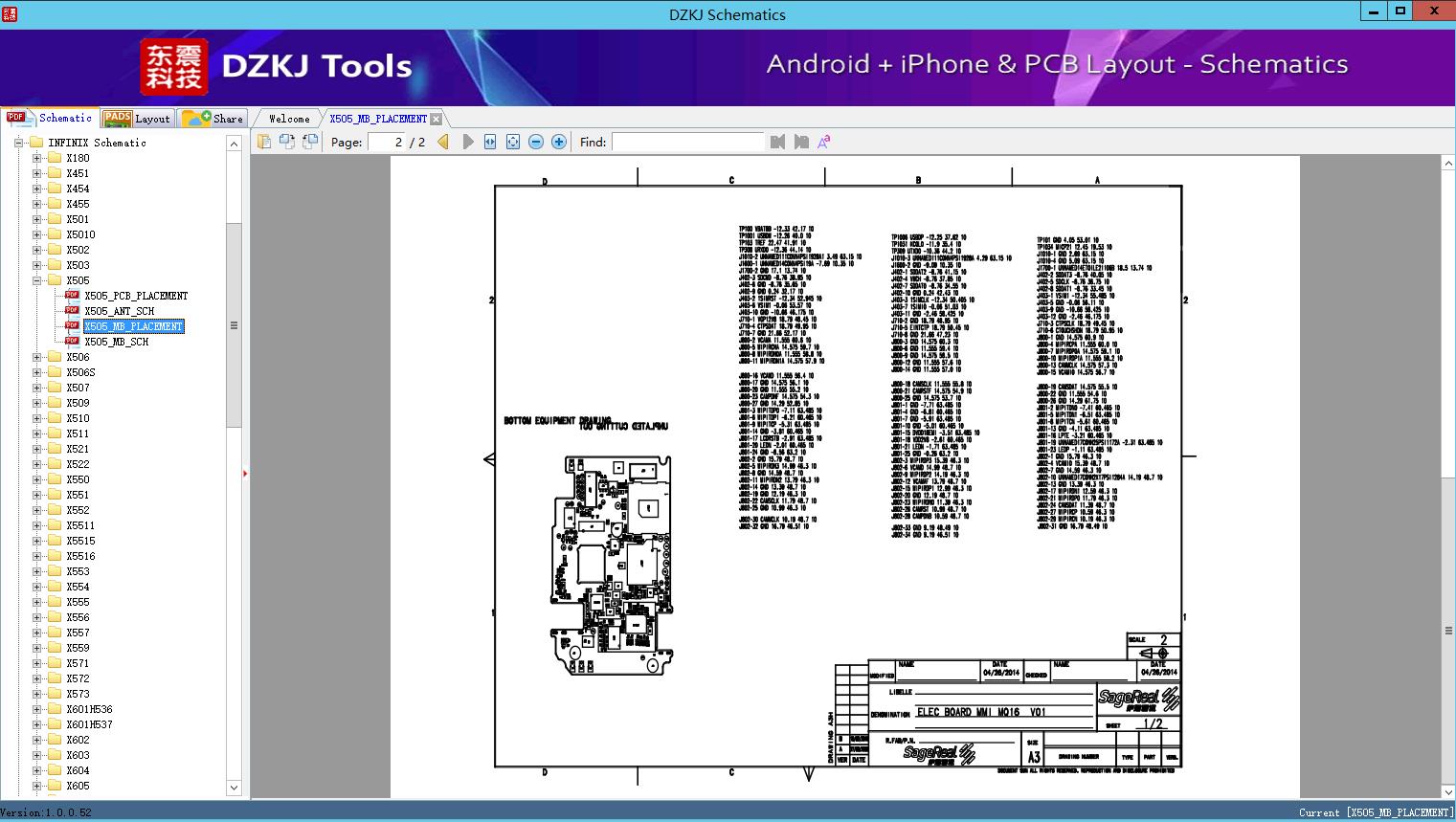The width and height of the screenshot is (1456, 822).
Task: Click tree panel scroll down arrow
Action: pyautogui.click(x=234, y=788)
